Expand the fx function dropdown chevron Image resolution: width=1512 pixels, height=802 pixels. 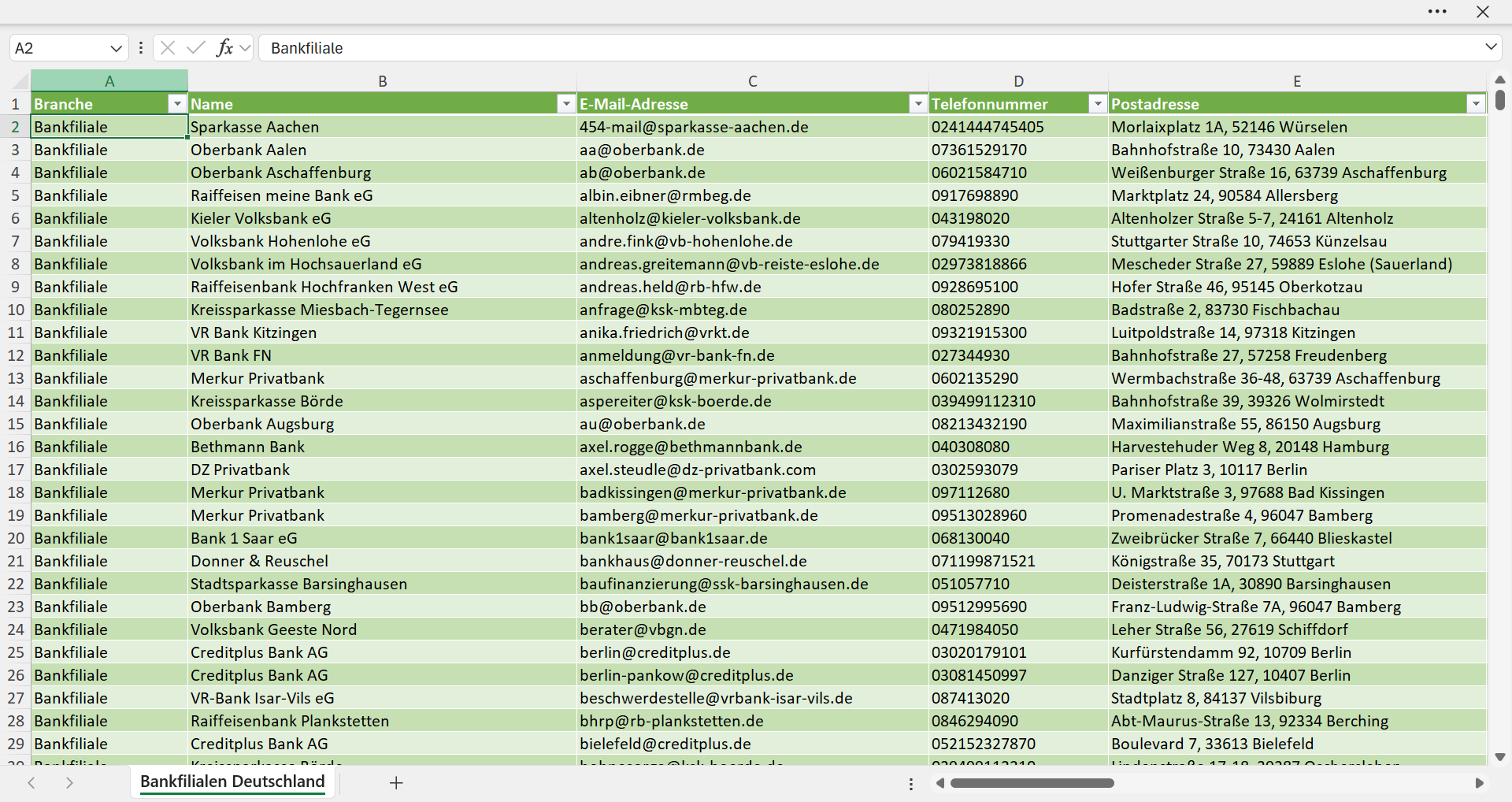coord(245,48)
